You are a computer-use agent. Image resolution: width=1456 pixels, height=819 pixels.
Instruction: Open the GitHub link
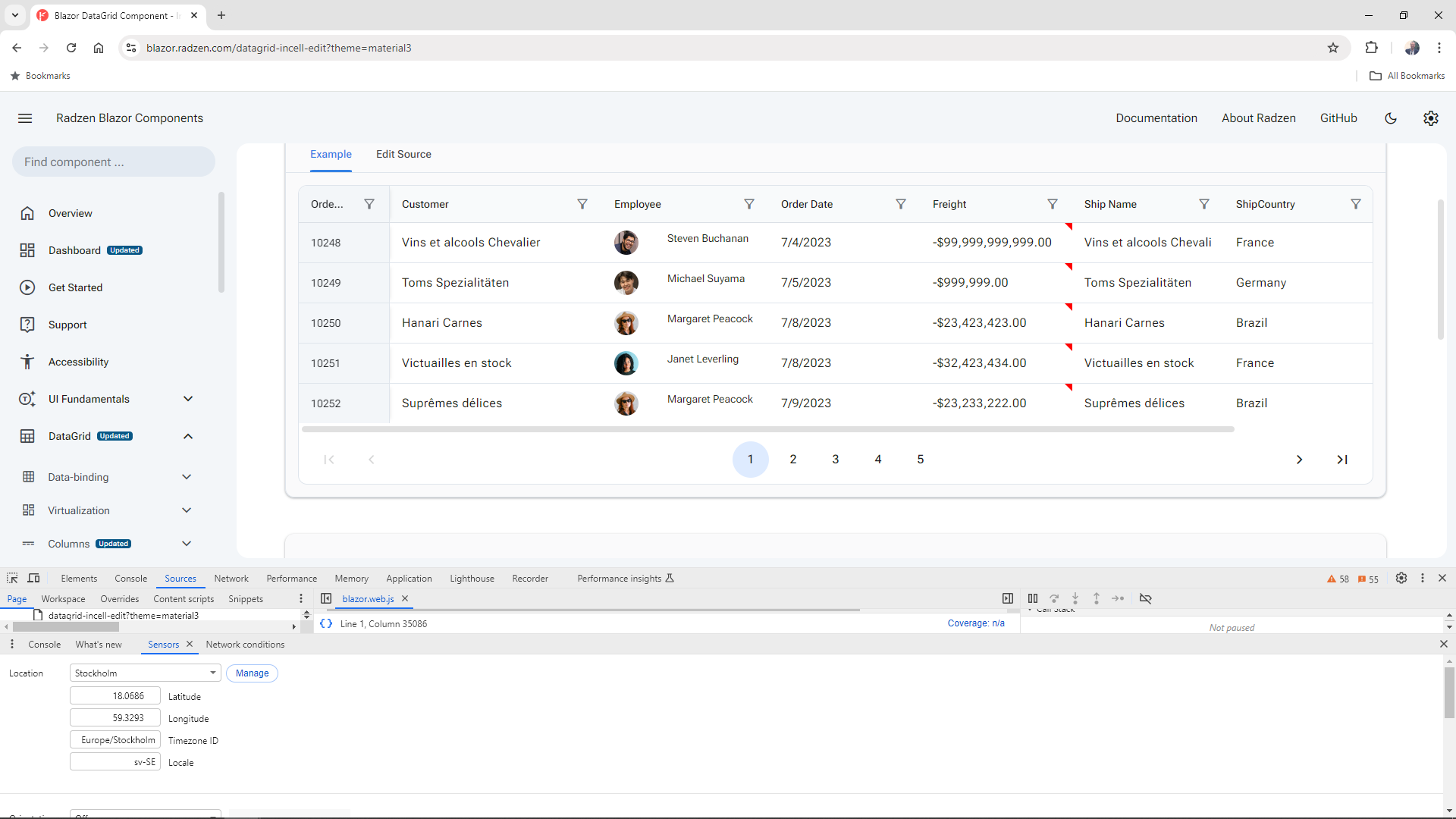pos(1338,118)
